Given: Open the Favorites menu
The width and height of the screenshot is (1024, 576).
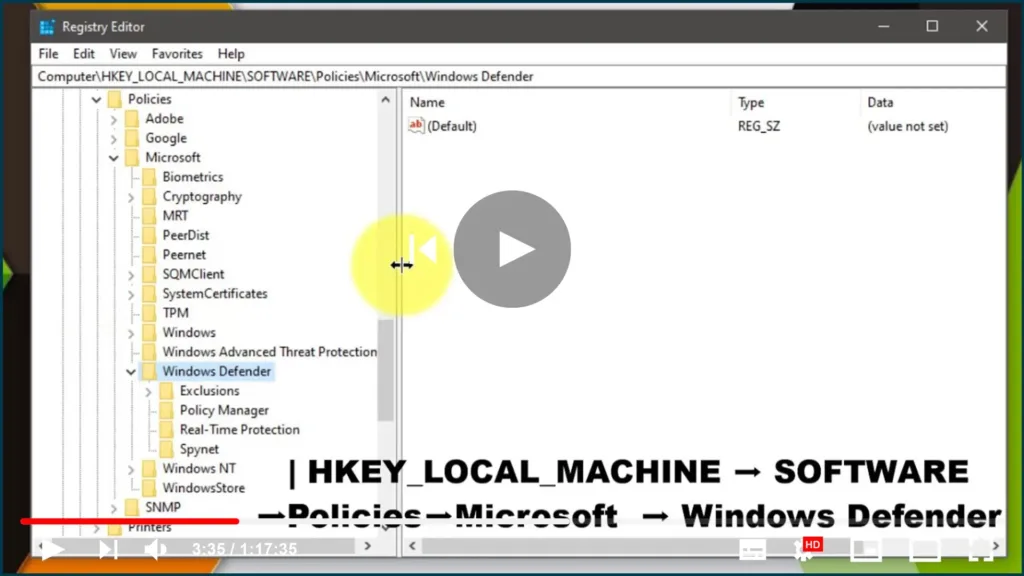Looking at the screenshot, I should [177, 54].
